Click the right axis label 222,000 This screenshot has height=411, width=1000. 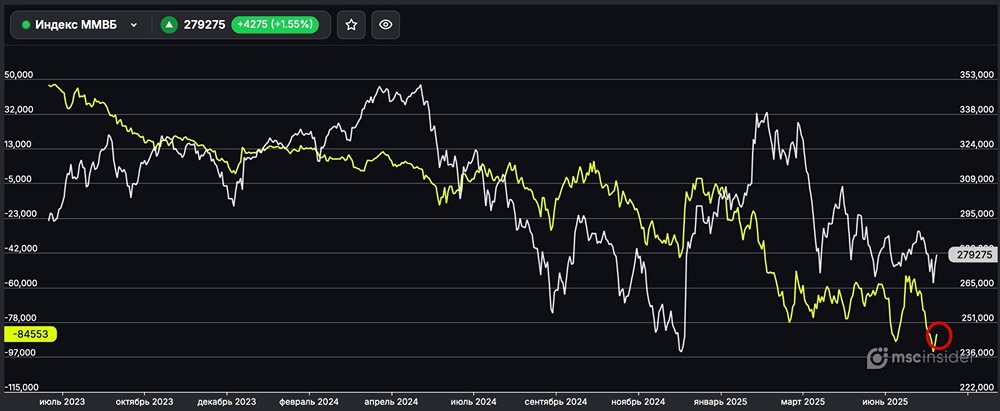click(x=976, y=387)
